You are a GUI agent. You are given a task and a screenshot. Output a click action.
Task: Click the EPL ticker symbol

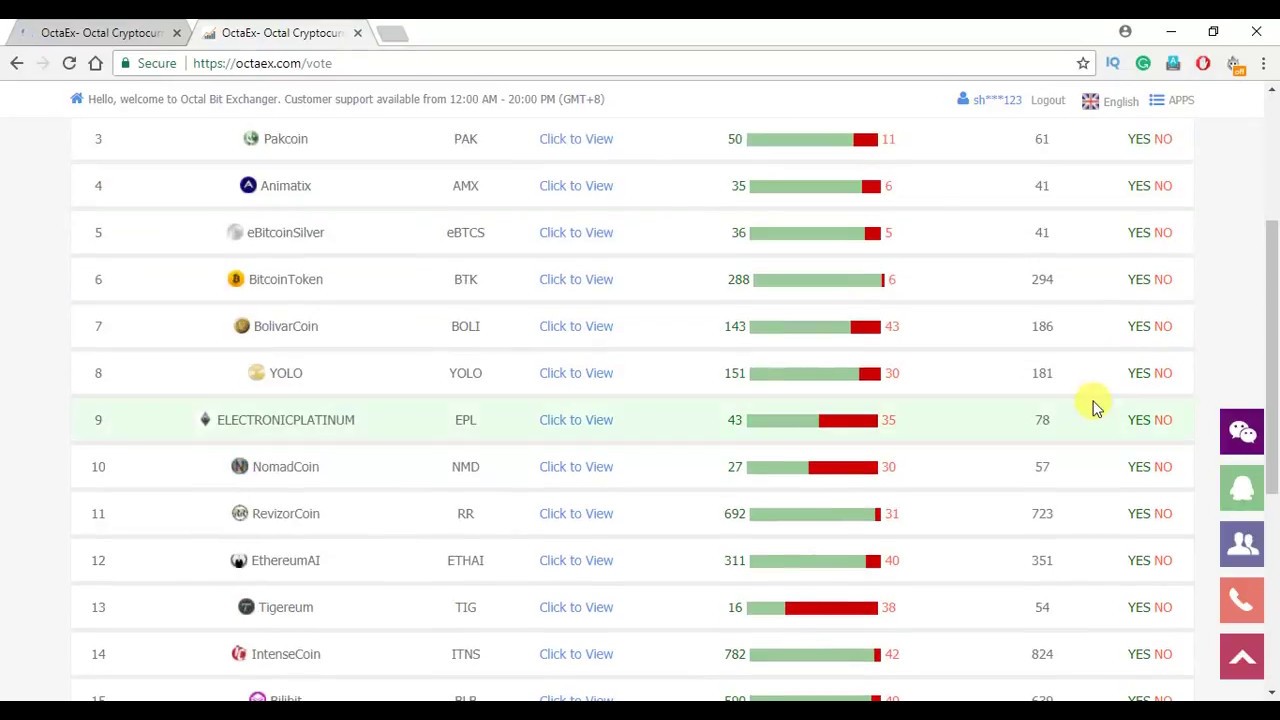(465, 420)
